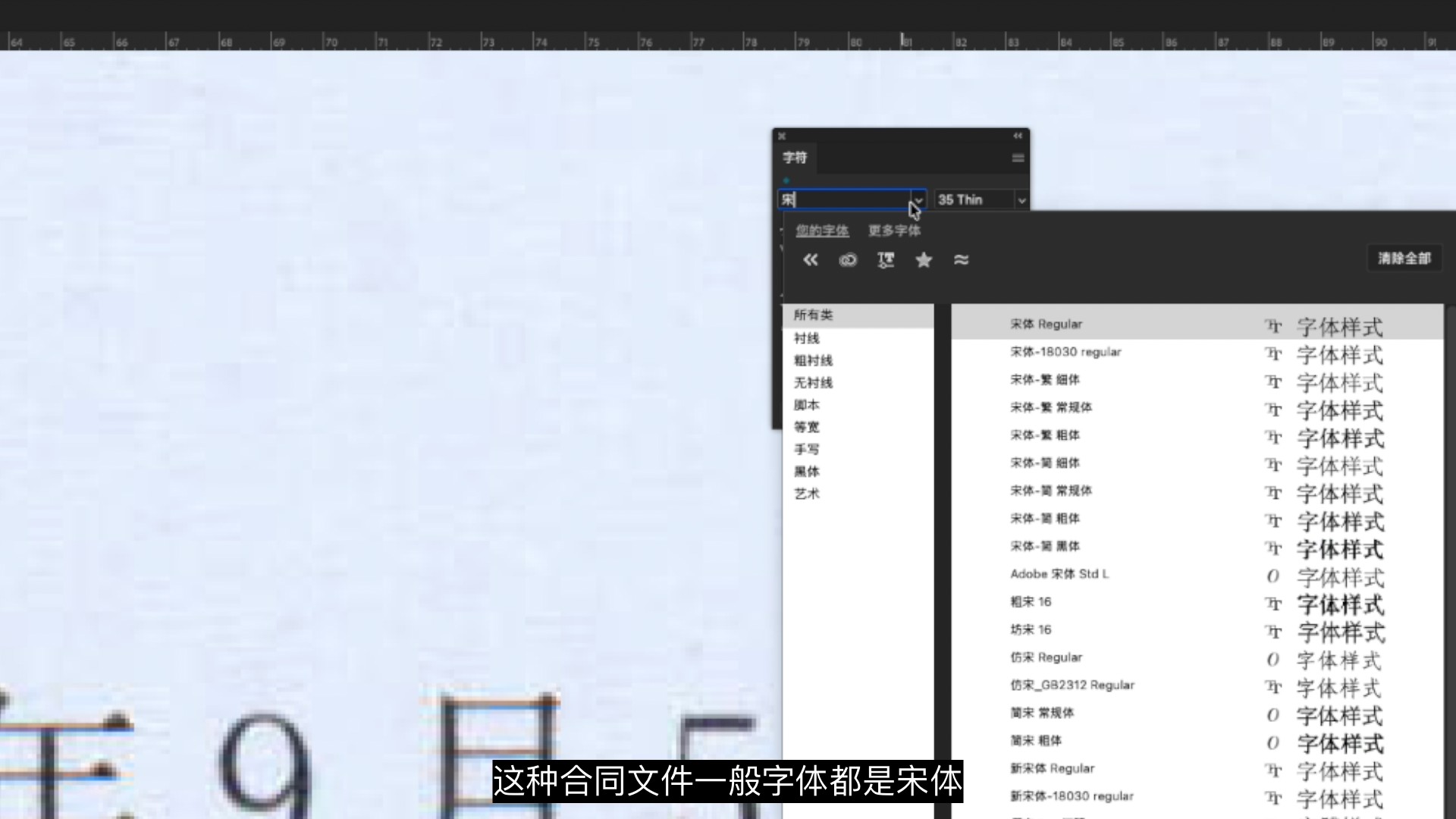Select 仿宋 Regular from the font list
Viewport: 1456px width, 819px height.
[1046, 657]
